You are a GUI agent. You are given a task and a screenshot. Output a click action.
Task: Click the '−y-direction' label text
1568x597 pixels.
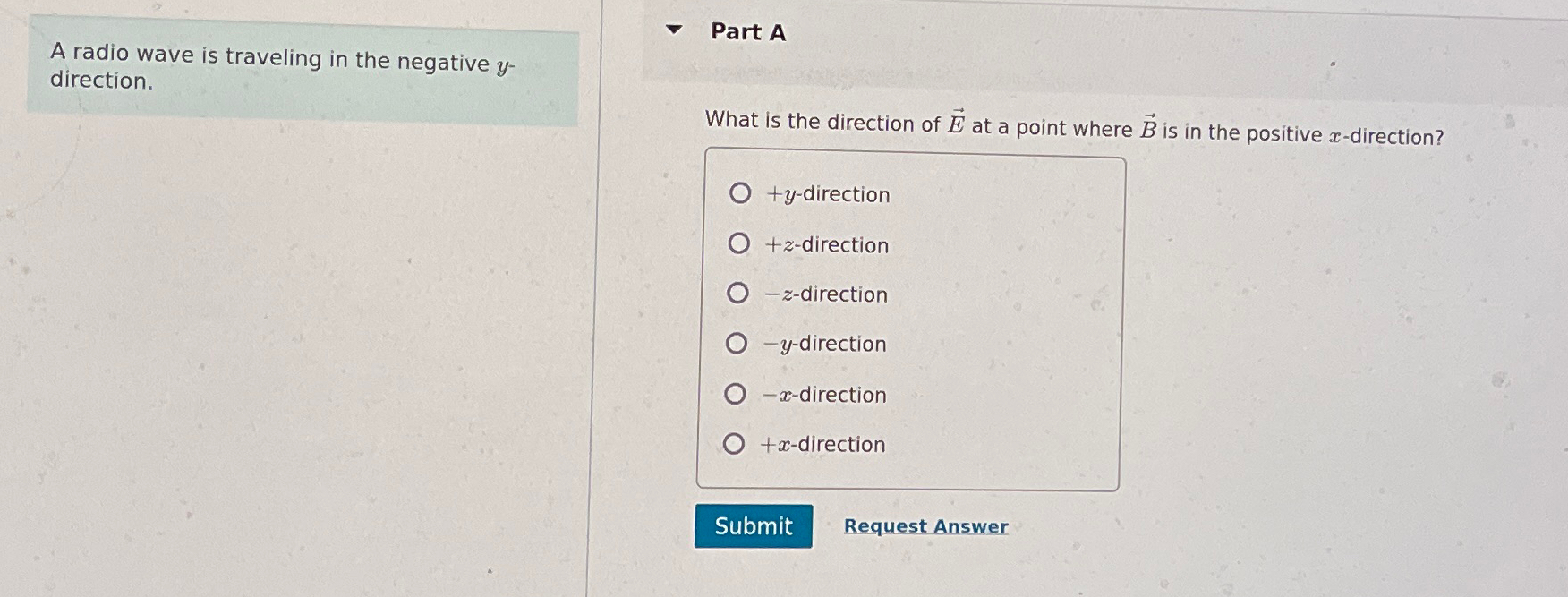click(825, 345)
